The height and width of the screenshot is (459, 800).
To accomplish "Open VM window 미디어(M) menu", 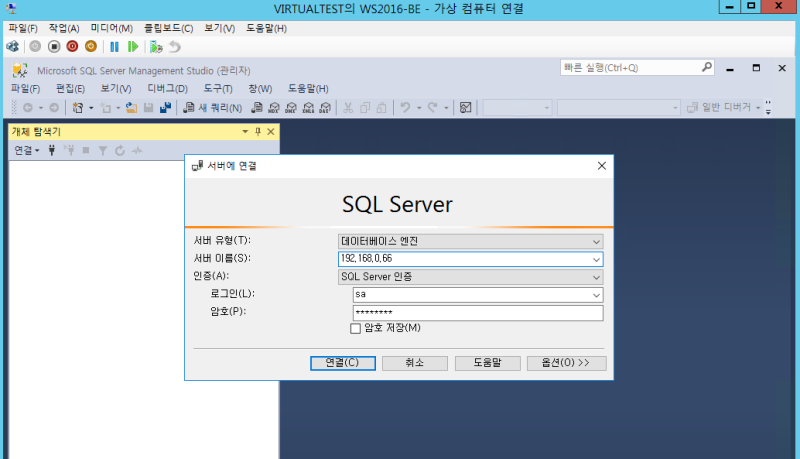I will point(112,29).
